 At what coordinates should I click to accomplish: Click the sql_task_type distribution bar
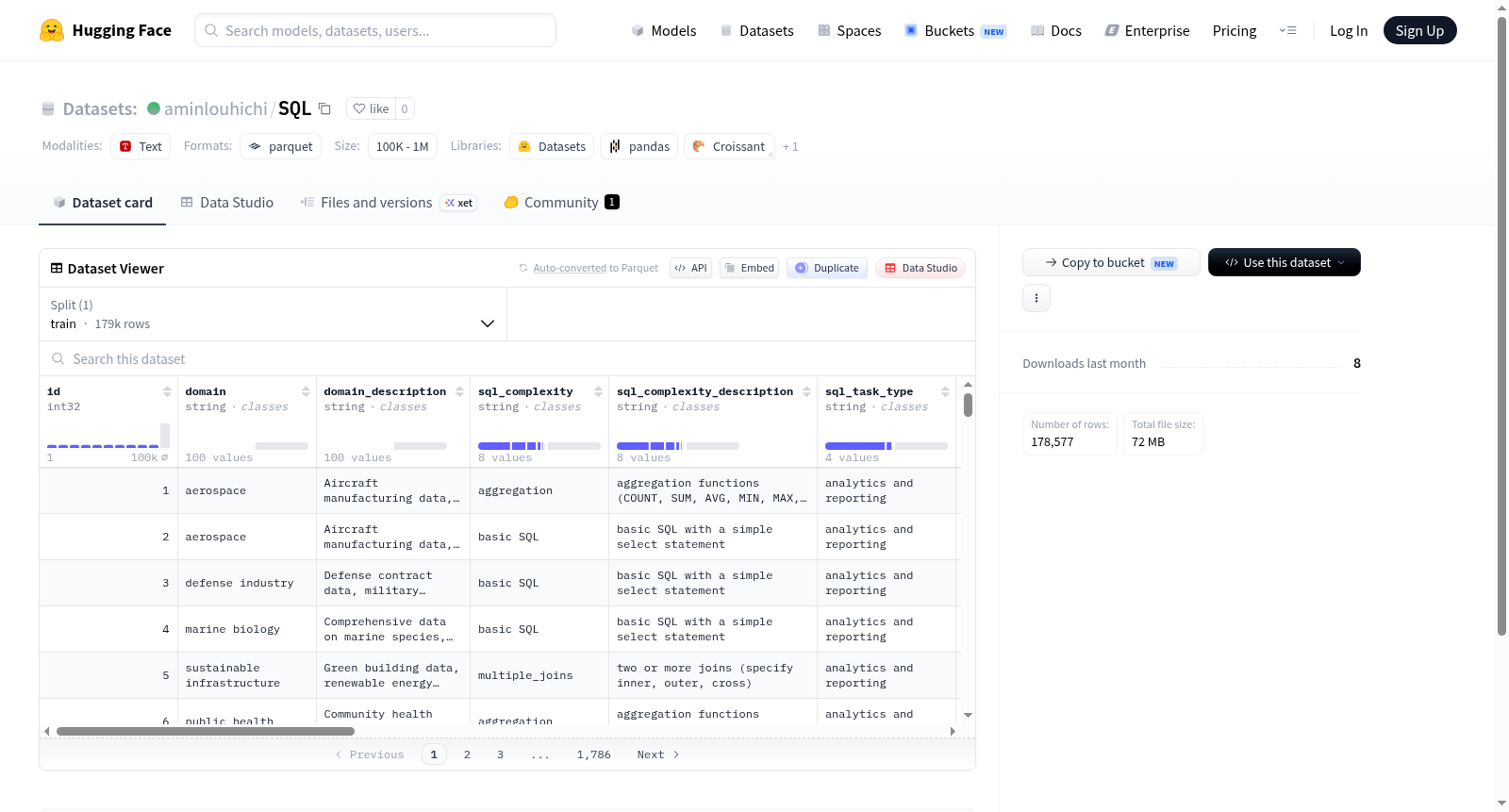(x=887, y=445)
